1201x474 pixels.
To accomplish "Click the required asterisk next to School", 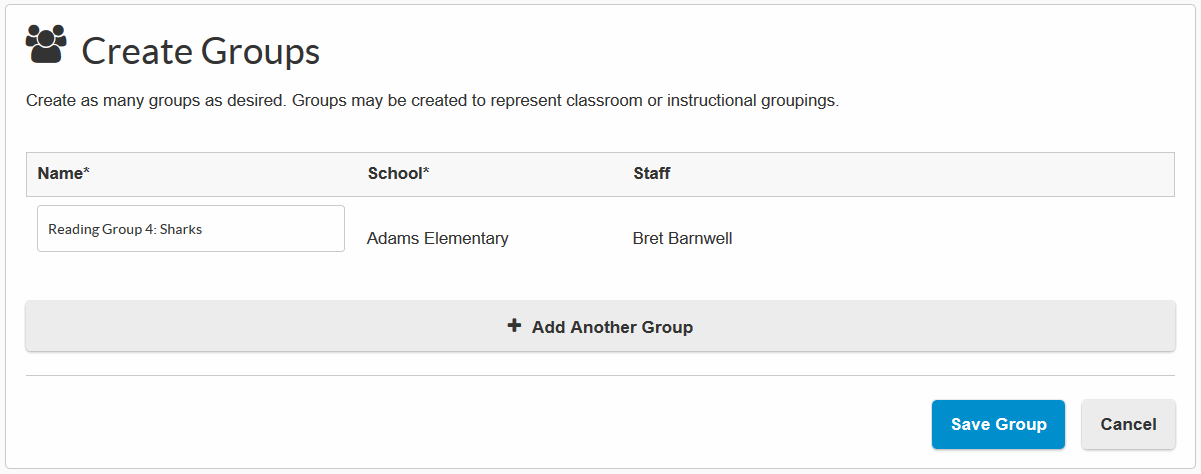I will click(426, 172).
